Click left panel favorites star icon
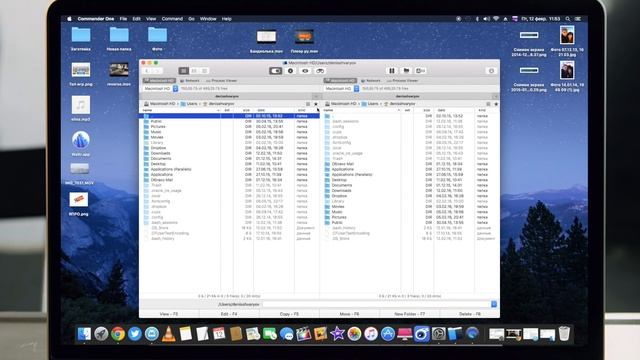640x360 pixels. pos(316,104)
